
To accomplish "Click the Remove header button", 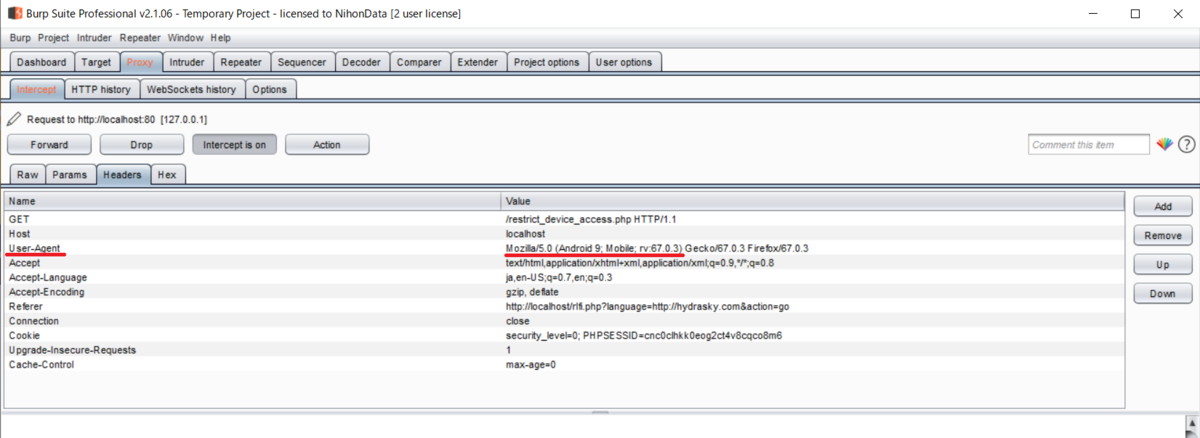I will click(x=1163, y=235).
